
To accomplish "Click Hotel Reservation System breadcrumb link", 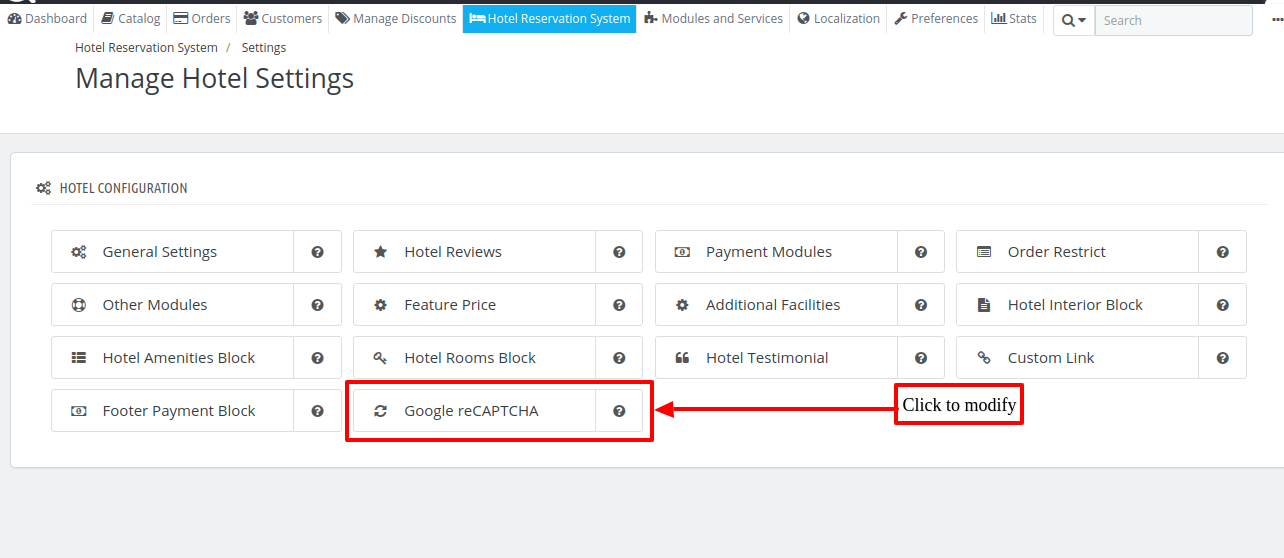I will coord(146,47).
